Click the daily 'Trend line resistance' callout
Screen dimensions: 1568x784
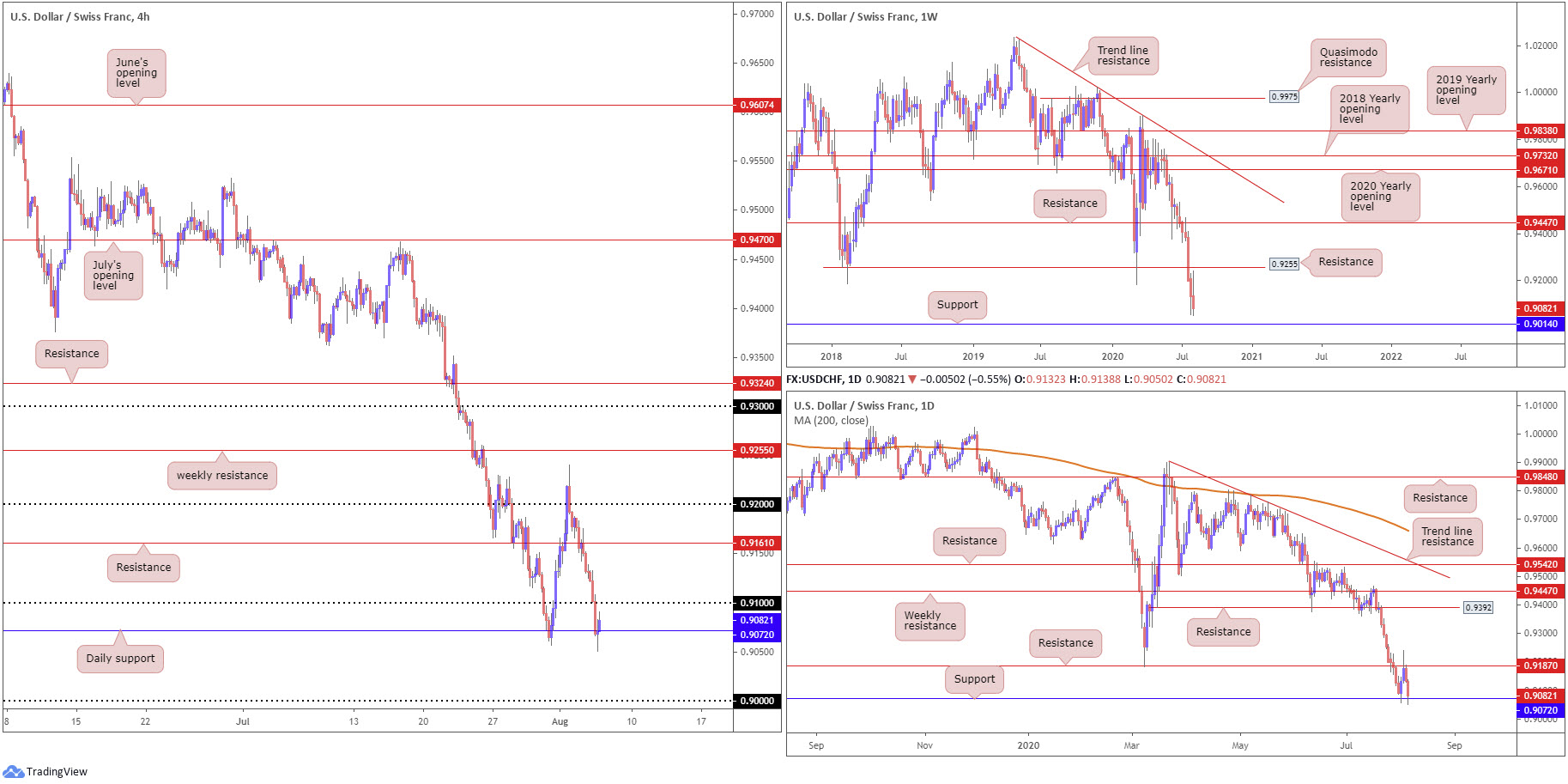point(1447,537)
